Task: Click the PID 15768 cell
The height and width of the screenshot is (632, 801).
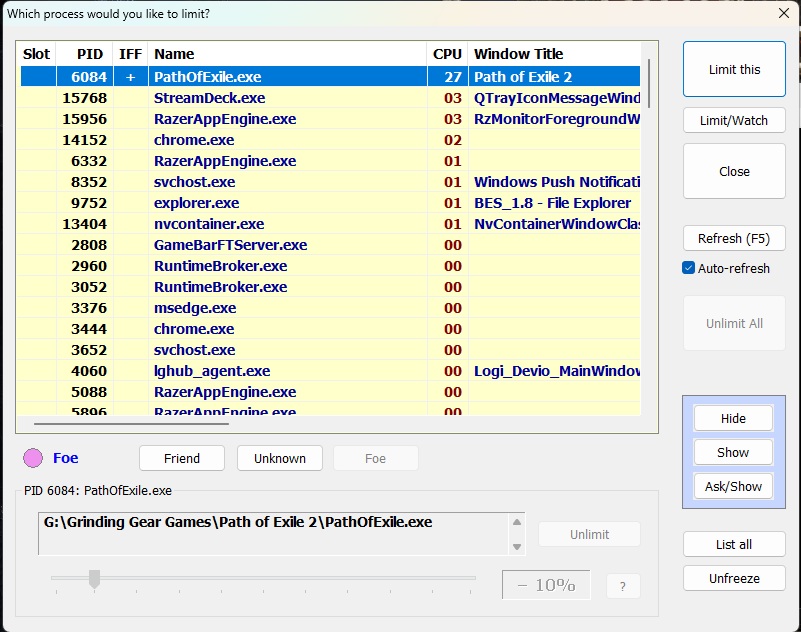Action: (x=84, y=98)
